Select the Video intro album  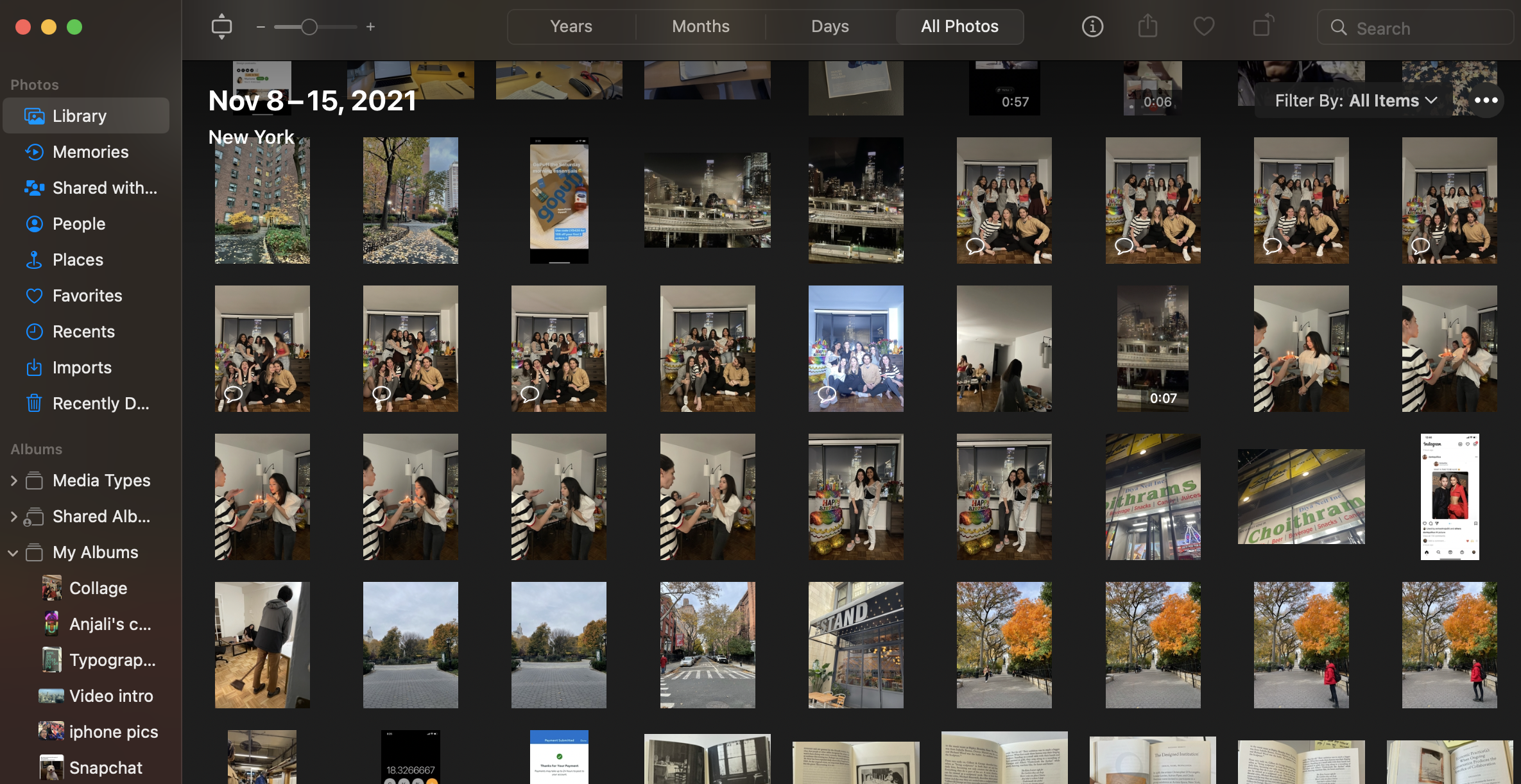110,695
